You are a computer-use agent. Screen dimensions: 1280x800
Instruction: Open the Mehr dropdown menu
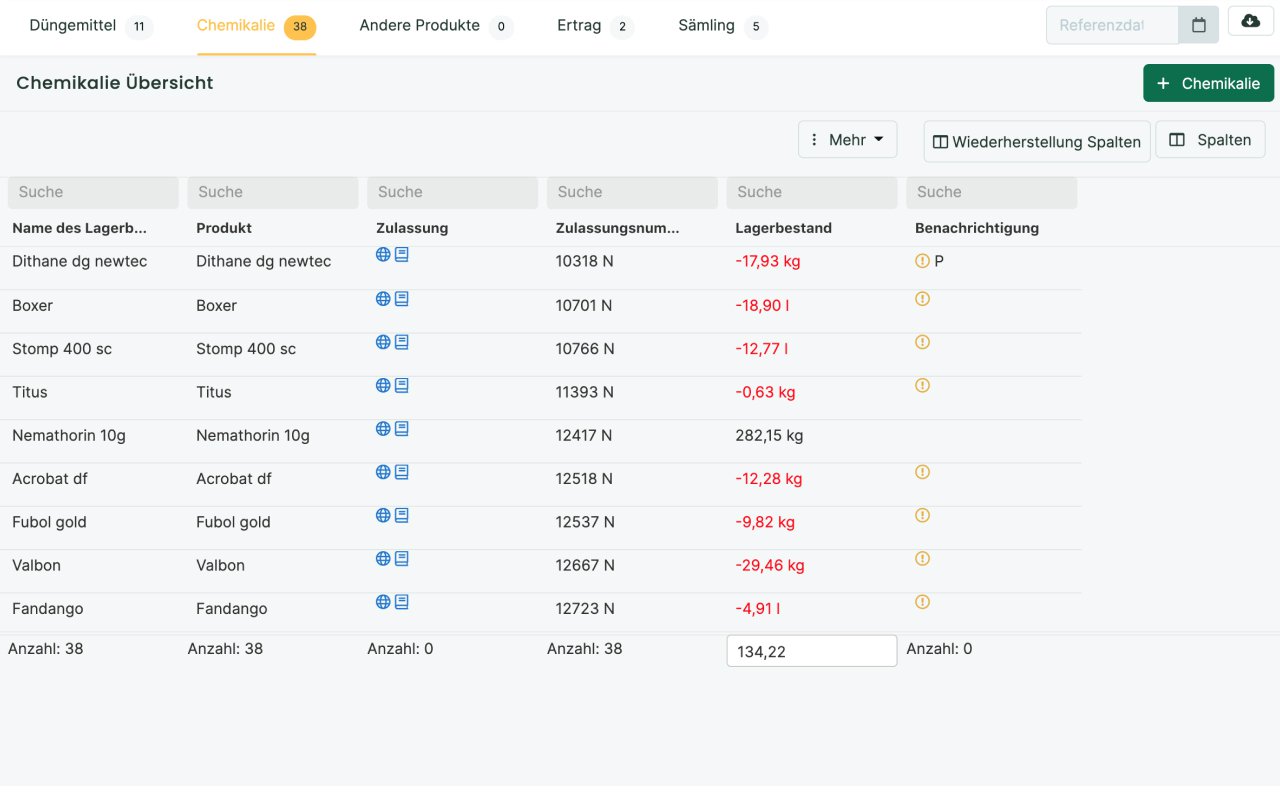click(847, 139)
